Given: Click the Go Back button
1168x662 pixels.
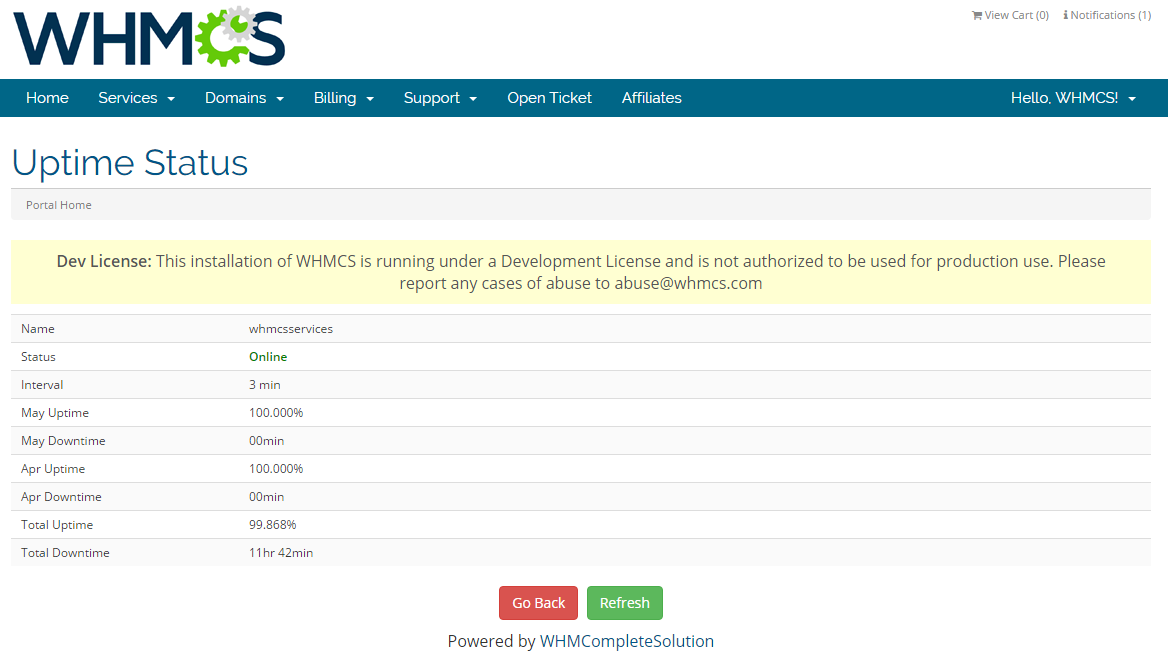Looking at the screenshot, I should pyautogui.click(x=539, y=603).
